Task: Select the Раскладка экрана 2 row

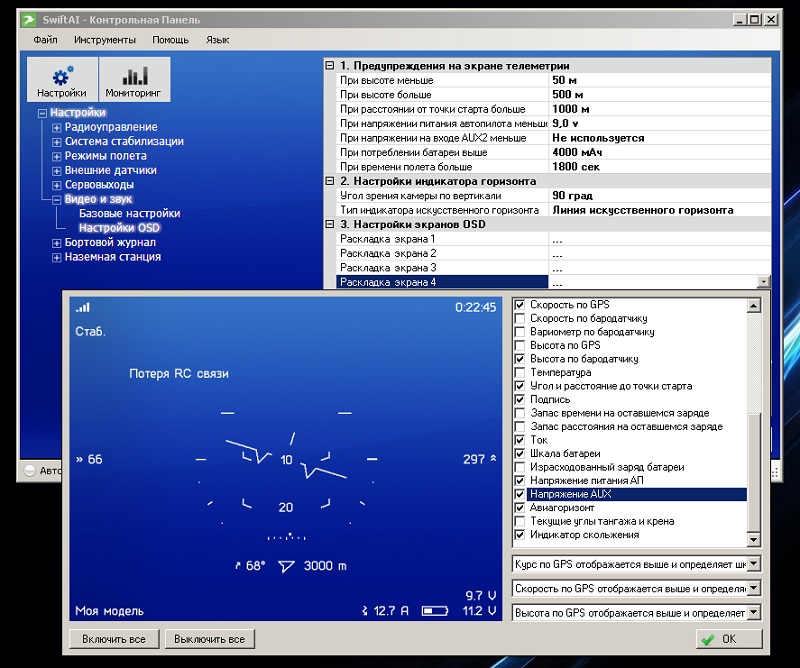Action: [554, 253]
